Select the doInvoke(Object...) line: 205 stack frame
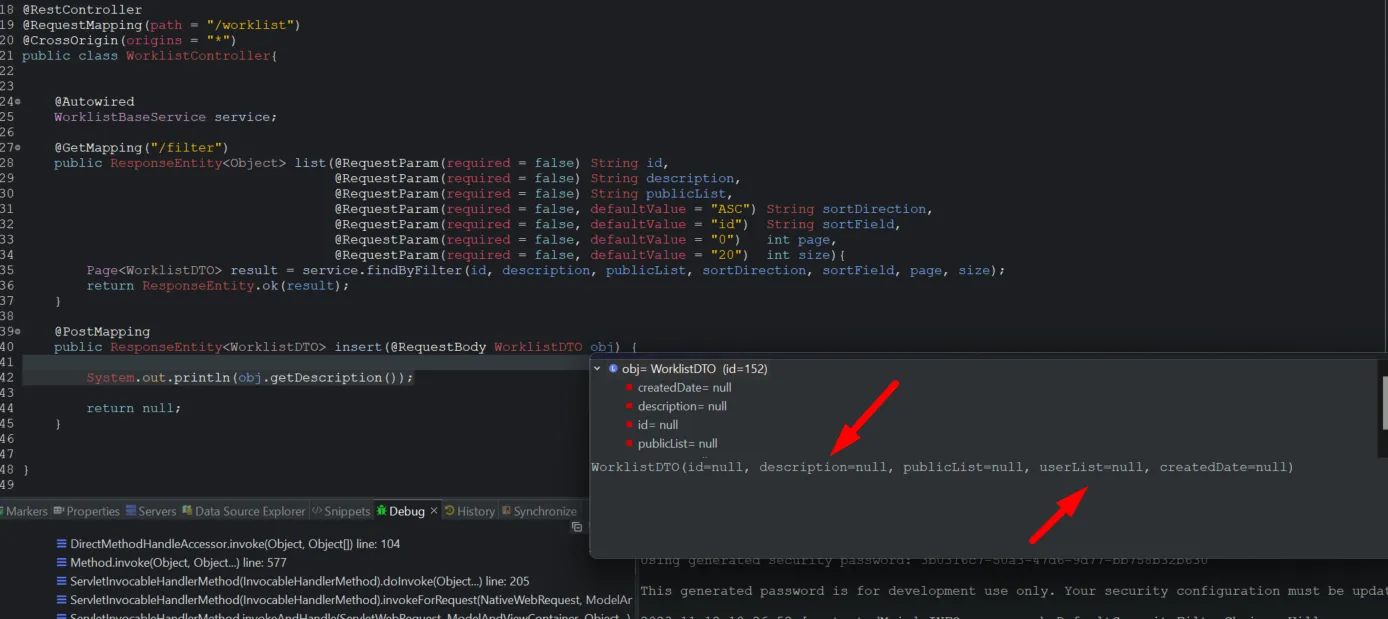 (300, 581)
